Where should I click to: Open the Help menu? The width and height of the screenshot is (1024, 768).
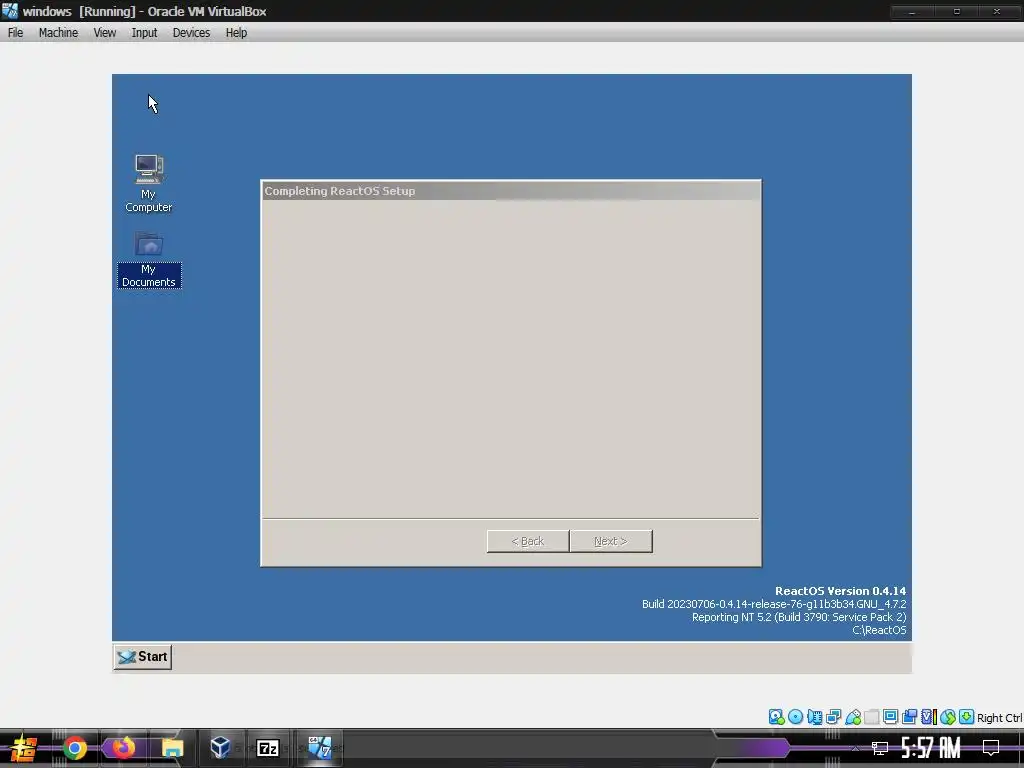(236, 33)
